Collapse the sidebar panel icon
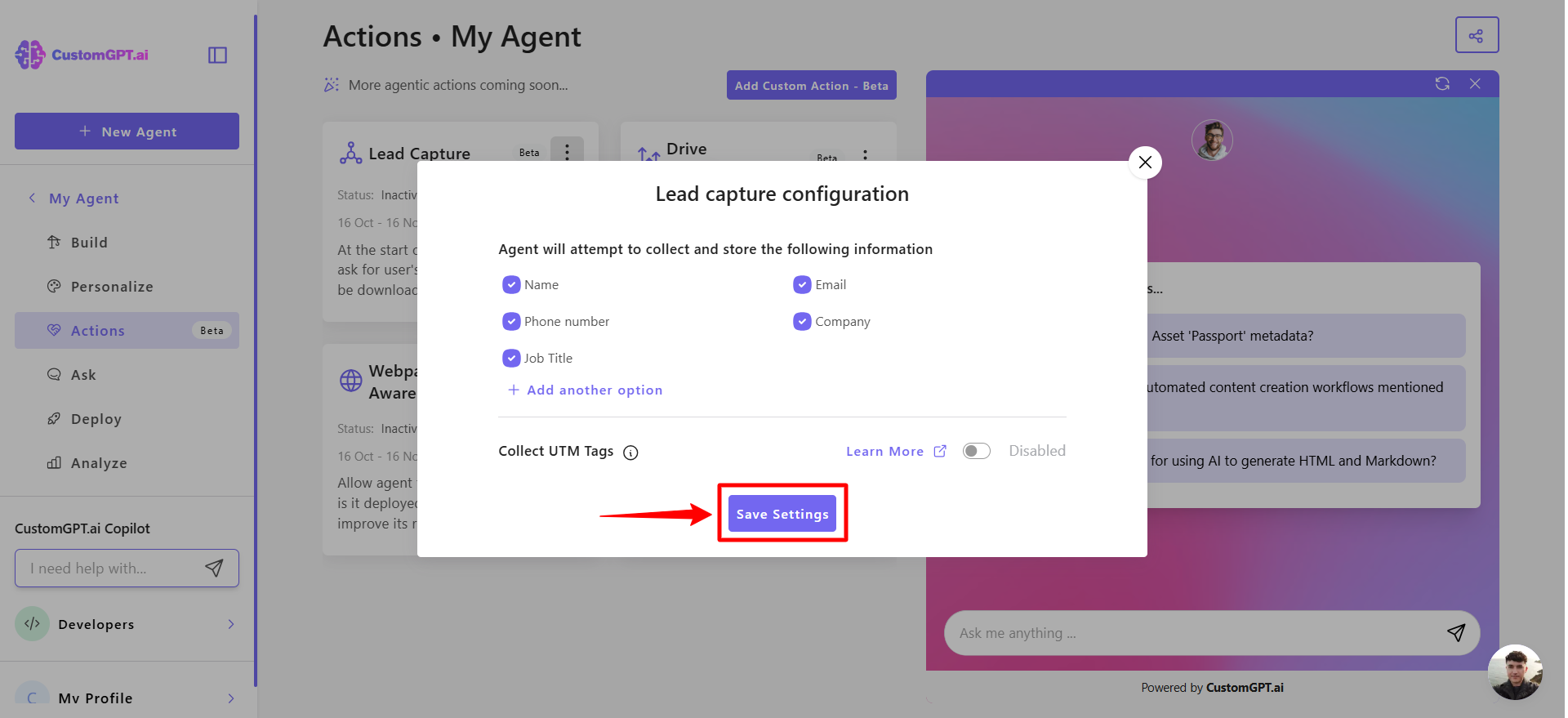 tap(217, 55)
